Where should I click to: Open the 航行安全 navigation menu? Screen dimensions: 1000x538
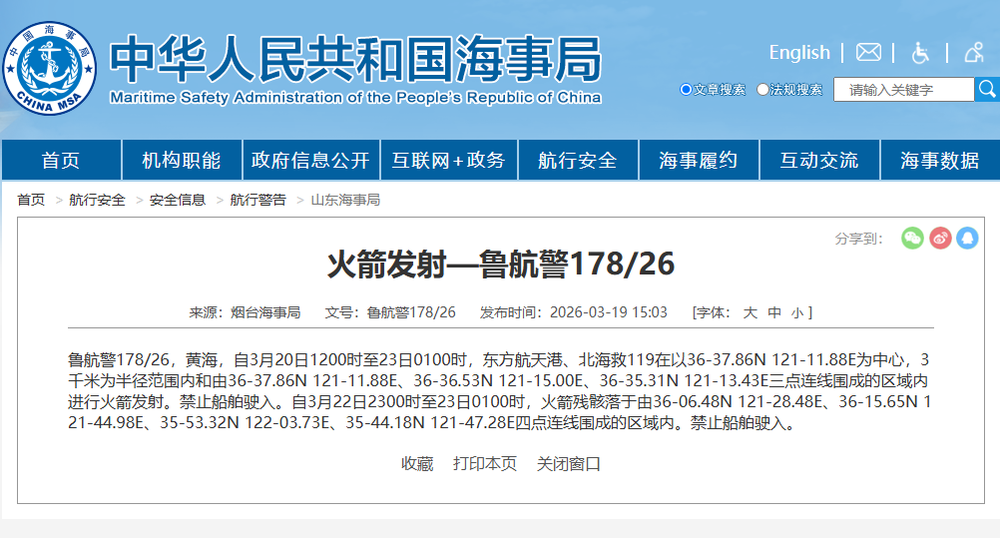(x=577, y=160)
